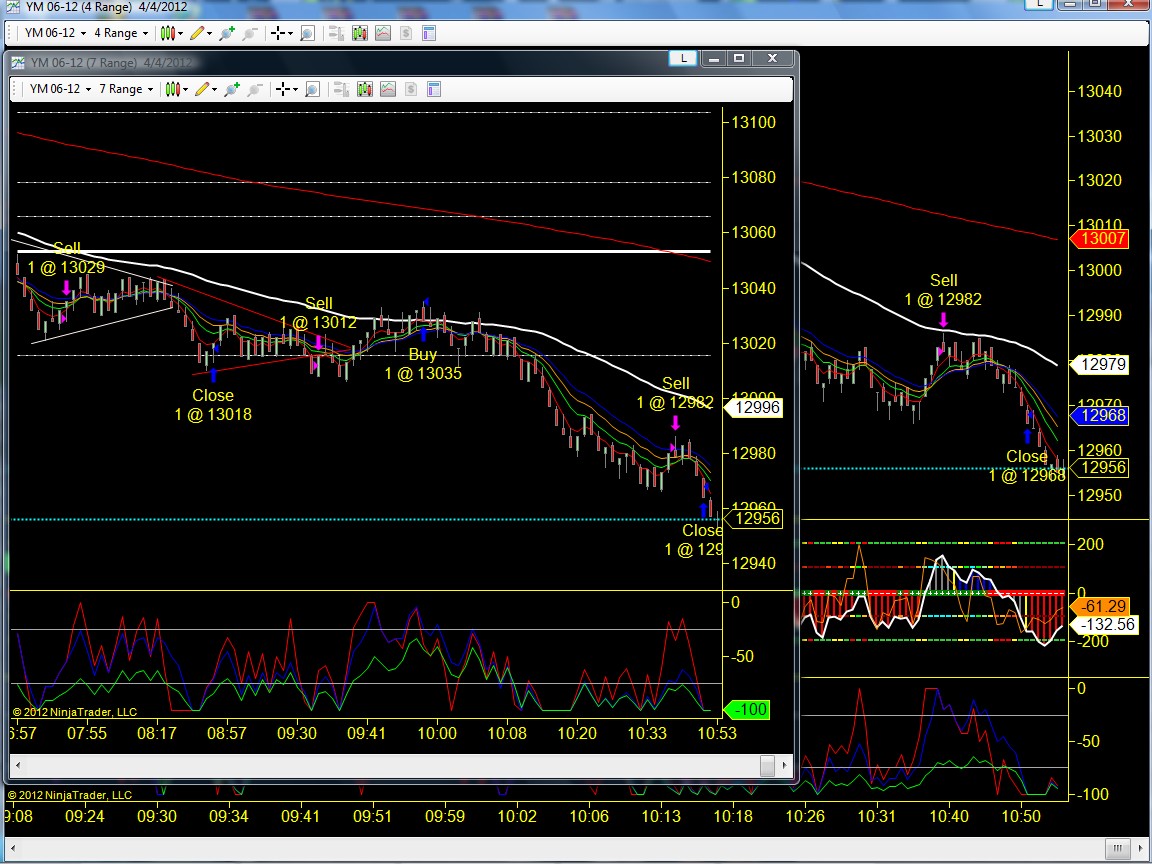The height and width of the screenshot is (864, 1152).
Task: Expand crosshair cursor dropdown arrow in 4 Range window
Action: (291, 34)
